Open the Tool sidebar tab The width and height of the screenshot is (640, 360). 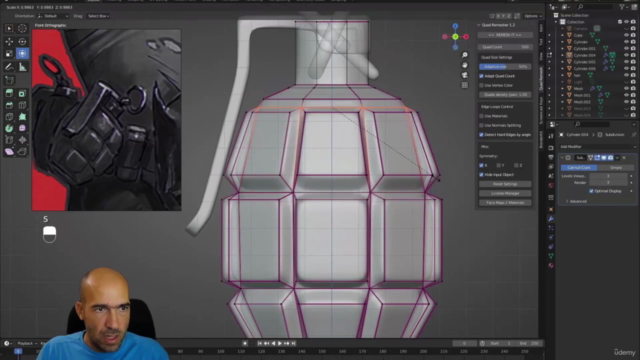542,42
